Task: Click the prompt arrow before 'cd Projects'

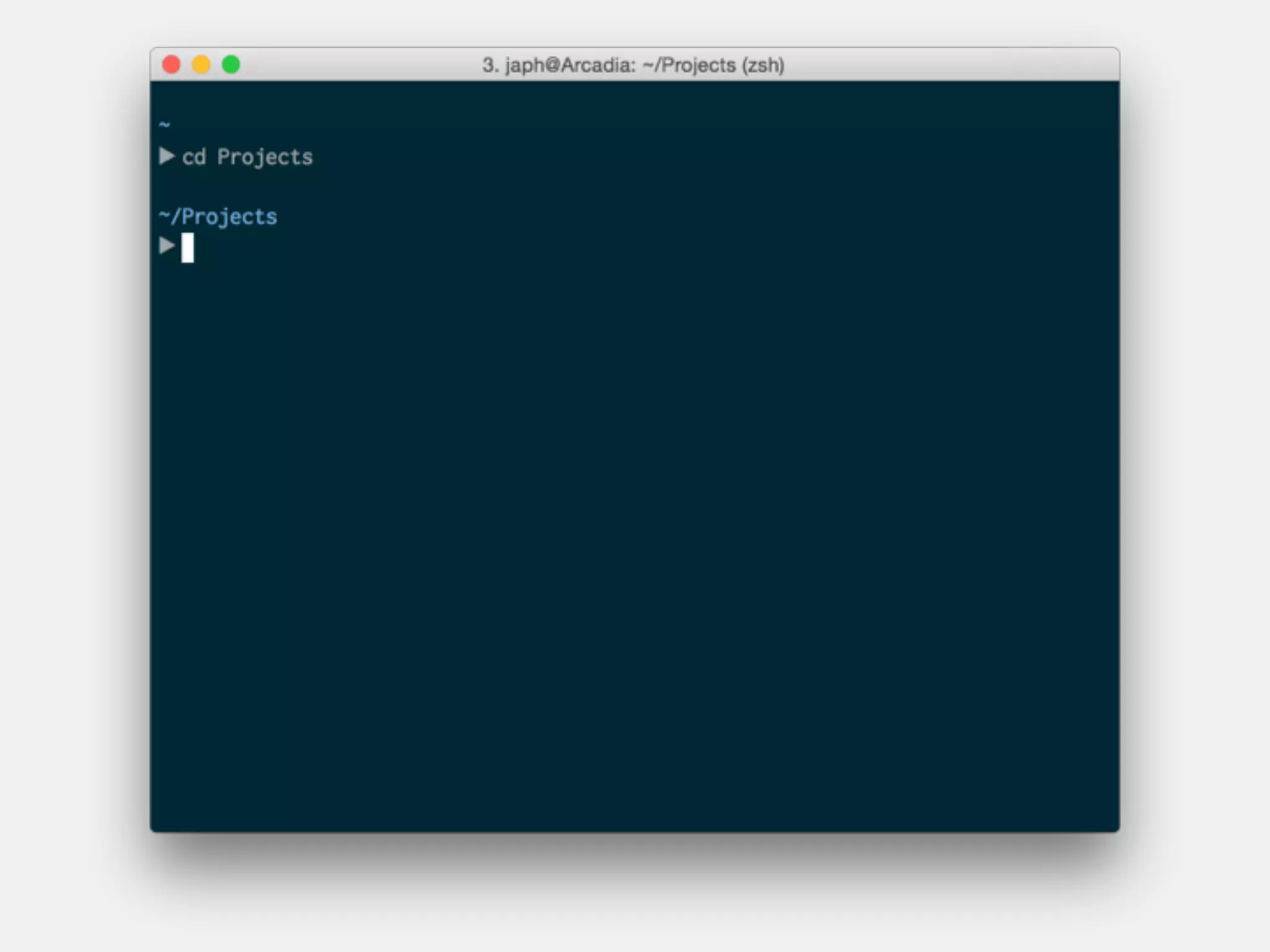Action: click(167, 156)
